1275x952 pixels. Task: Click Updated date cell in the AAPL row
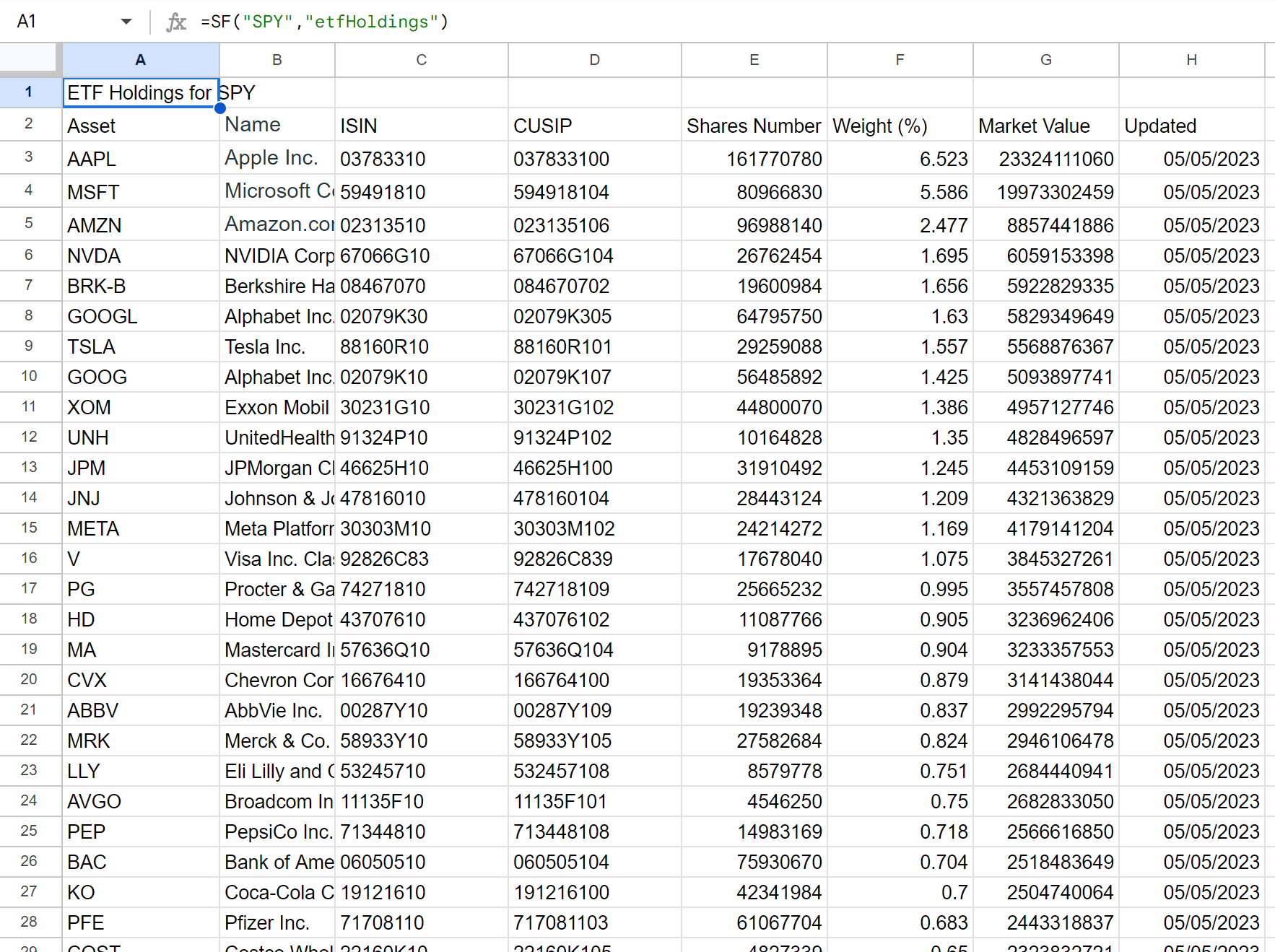(x=1192, y=158)
